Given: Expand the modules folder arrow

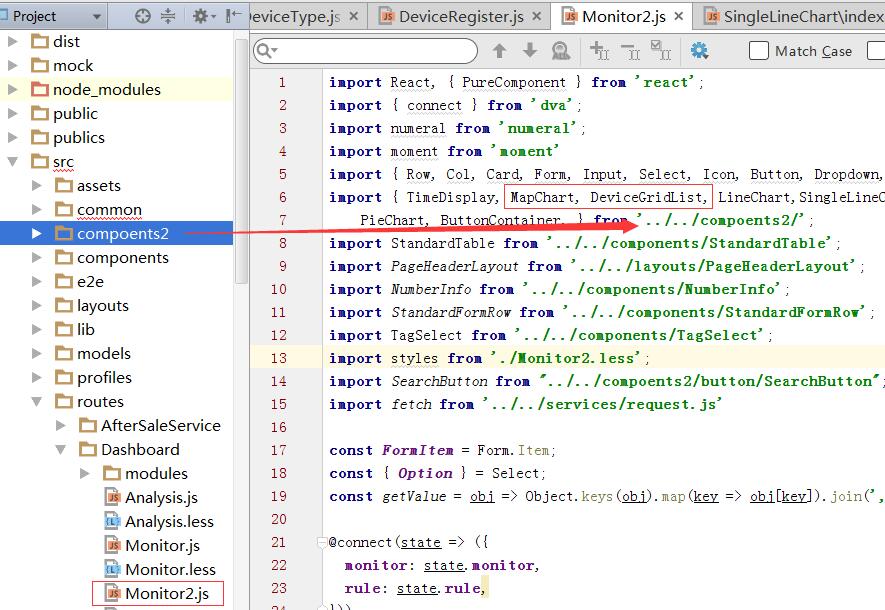Looking at the screenshot, I should tap(85, 473).
